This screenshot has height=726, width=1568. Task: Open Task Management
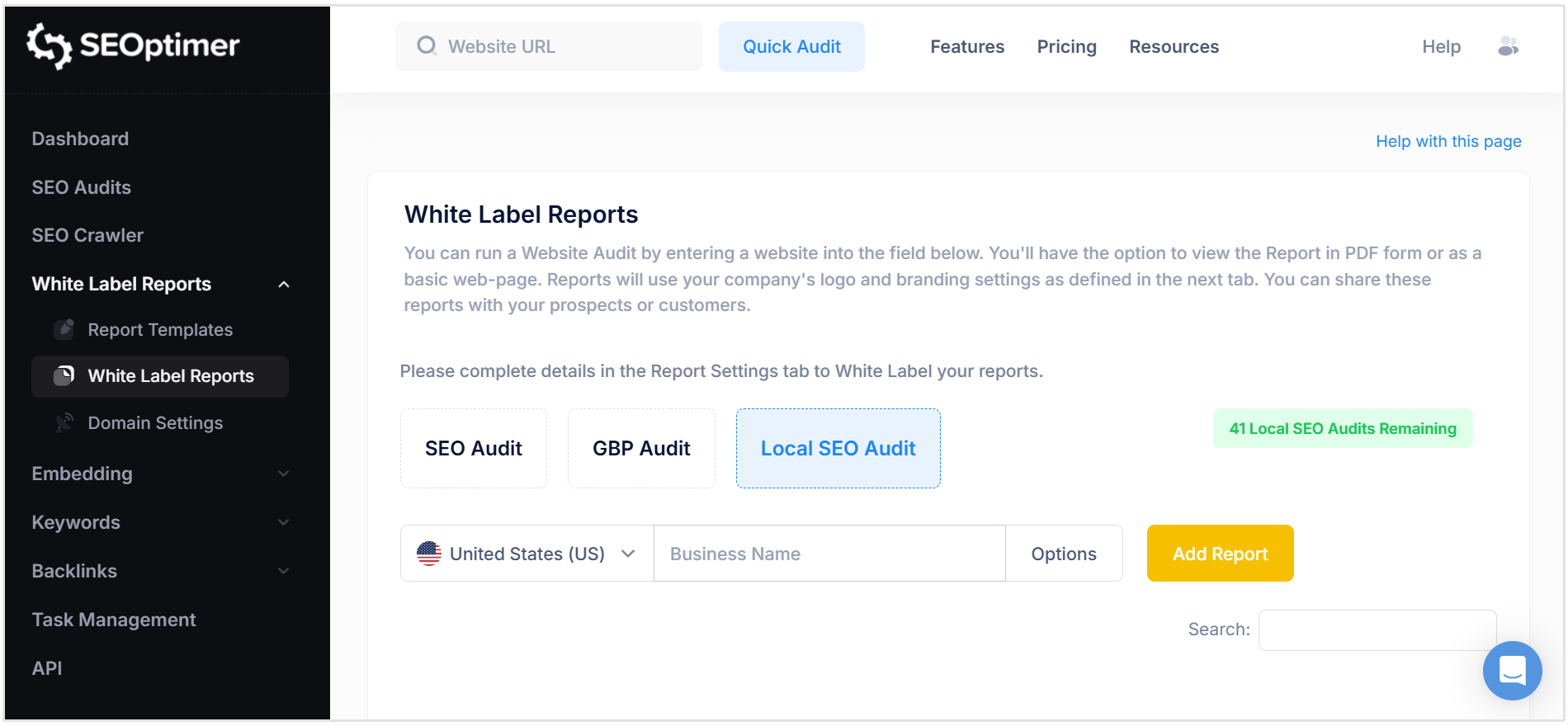coord(114,620)
